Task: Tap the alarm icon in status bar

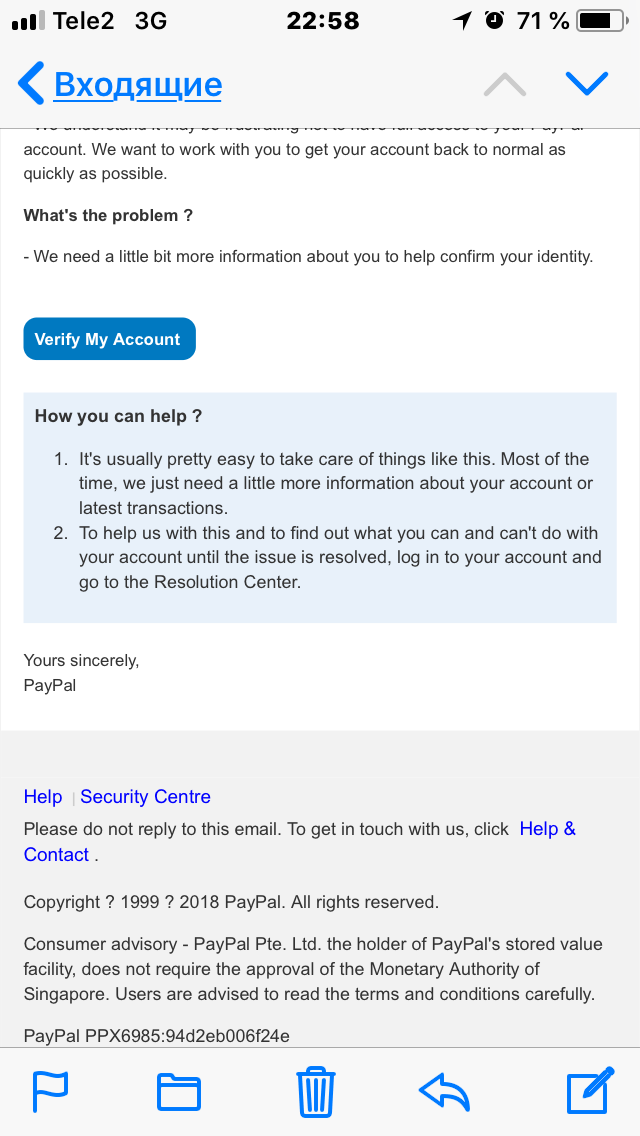Action: click(494, 21)
